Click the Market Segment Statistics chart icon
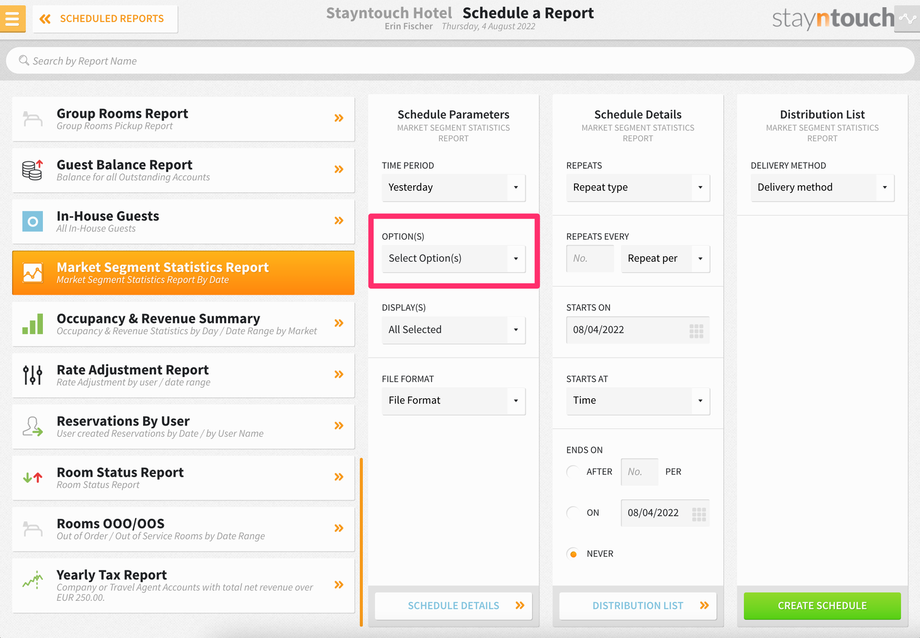 point(33,273)
